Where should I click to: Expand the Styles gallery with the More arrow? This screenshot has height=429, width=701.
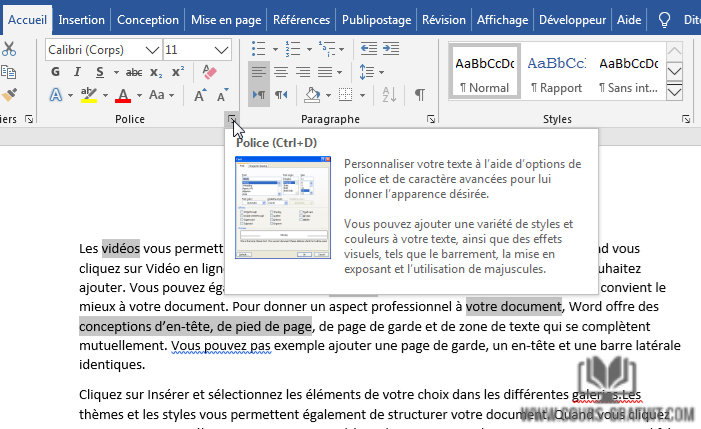click(674, 92)
